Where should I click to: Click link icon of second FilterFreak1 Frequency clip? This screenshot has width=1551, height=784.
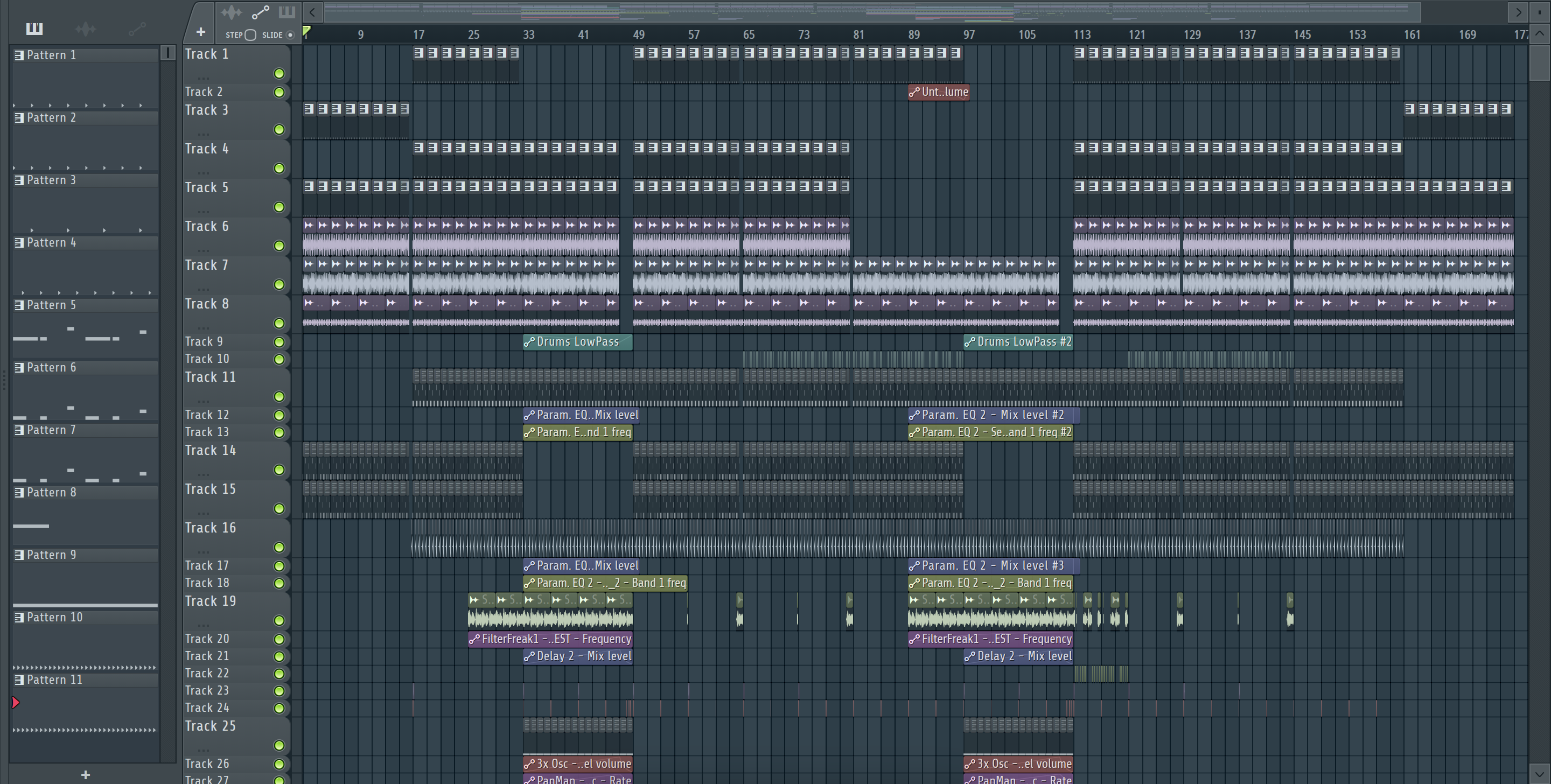click(x=914, y=639)
